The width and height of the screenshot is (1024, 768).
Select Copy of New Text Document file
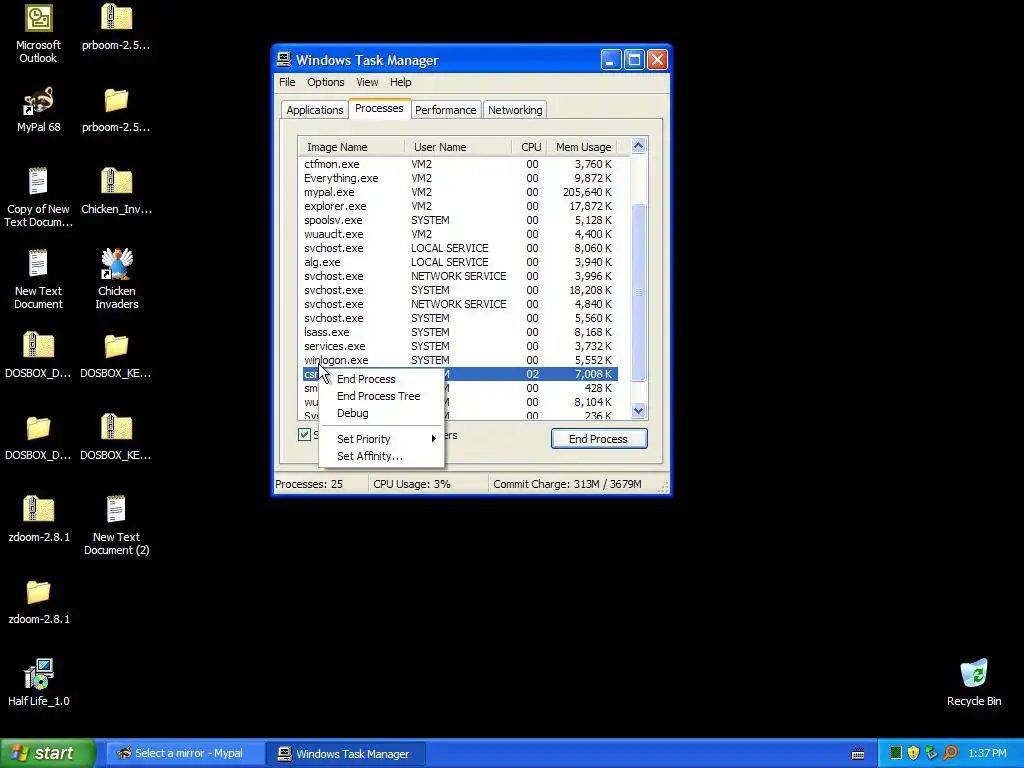pyautogui.click(x=38, y=182)
